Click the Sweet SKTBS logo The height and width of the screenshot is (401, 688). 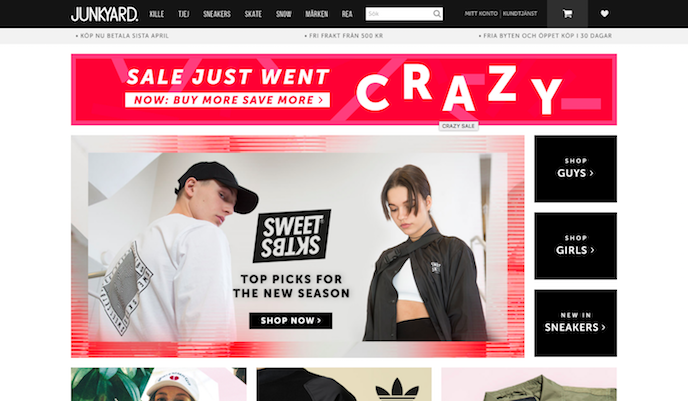292,236
